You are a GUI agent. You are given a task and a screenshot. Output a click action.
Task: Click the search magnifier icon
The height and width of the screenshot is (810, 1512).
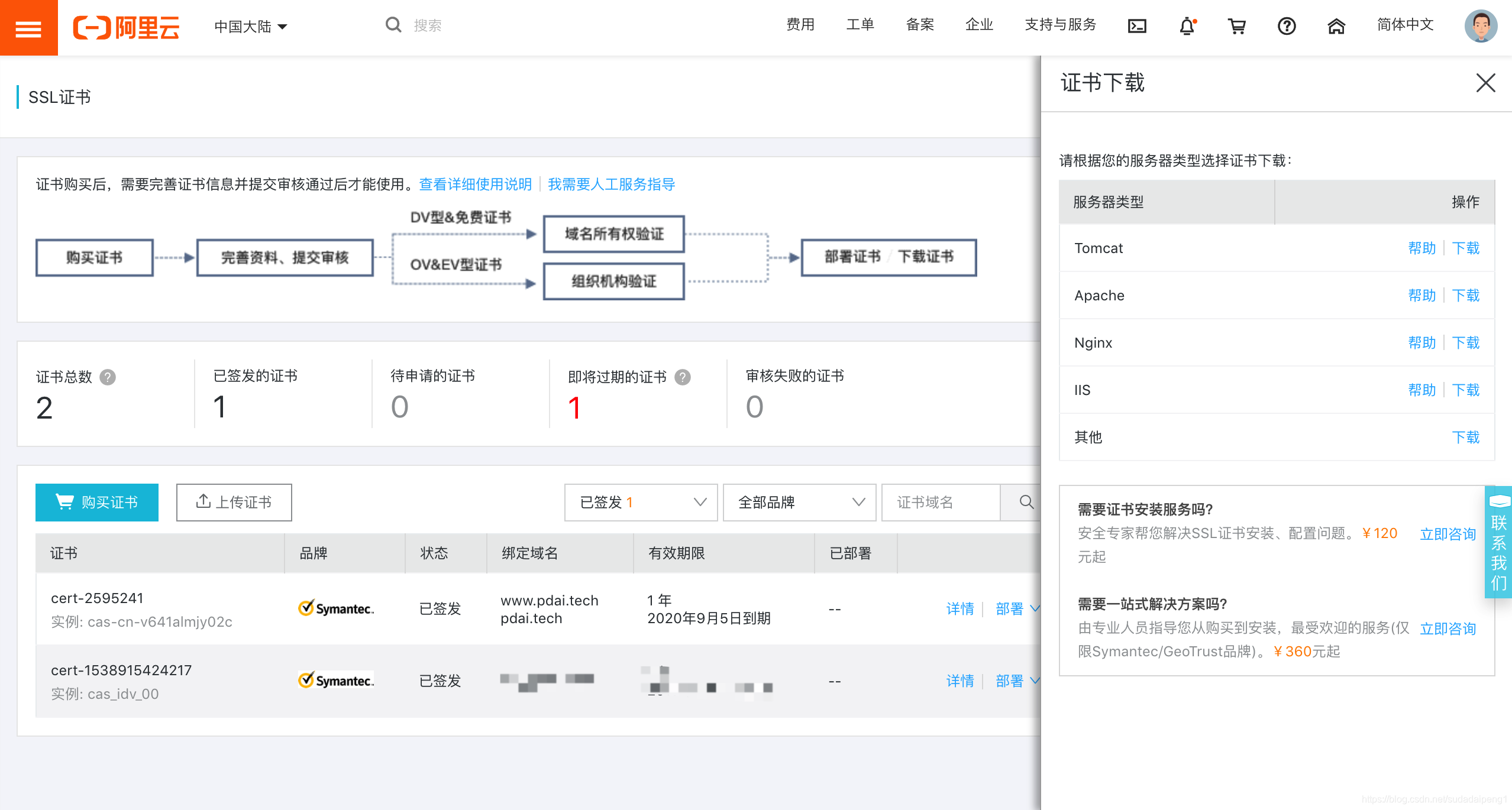tap(393, 24)
